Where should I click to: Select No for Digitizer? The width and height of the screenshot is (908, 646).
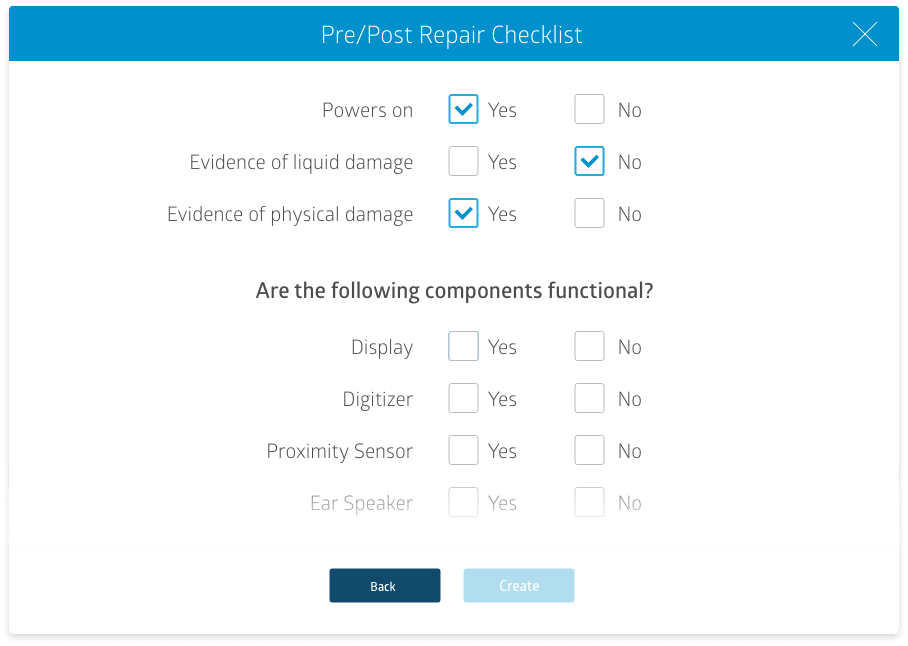tap(589, 399)
